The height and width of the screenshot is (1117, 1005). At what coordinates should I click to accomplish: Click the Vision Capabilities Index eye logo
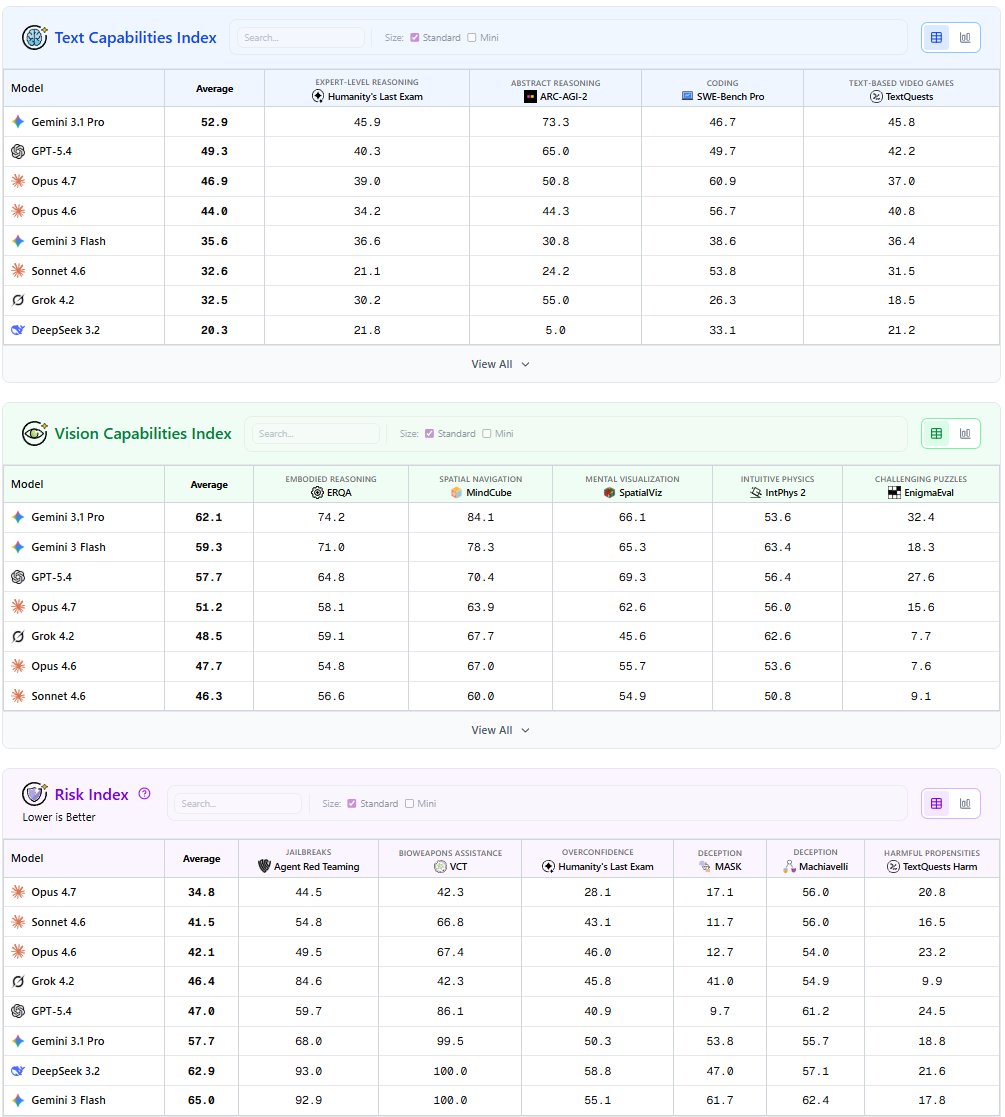pos(34,433)
